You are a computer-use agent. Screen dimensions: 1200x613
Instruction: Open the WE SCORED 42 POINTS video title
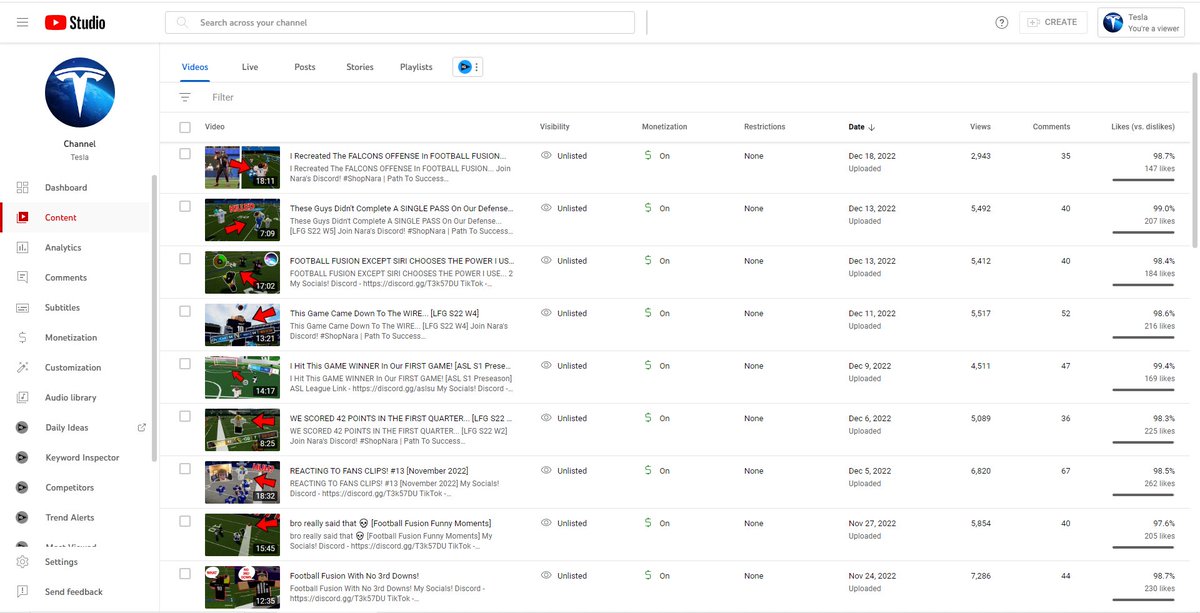[401, 418]
